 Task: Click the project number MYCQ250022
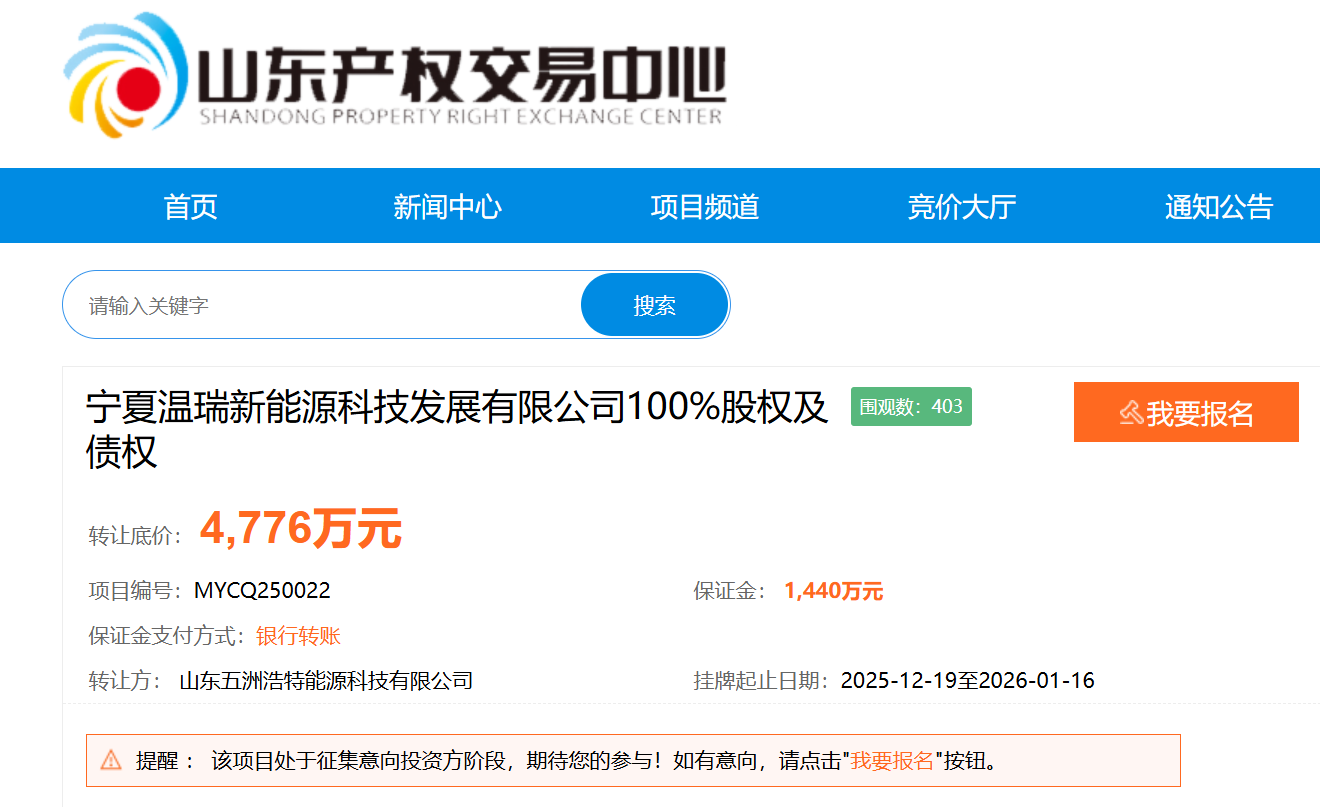click(262, 591)
